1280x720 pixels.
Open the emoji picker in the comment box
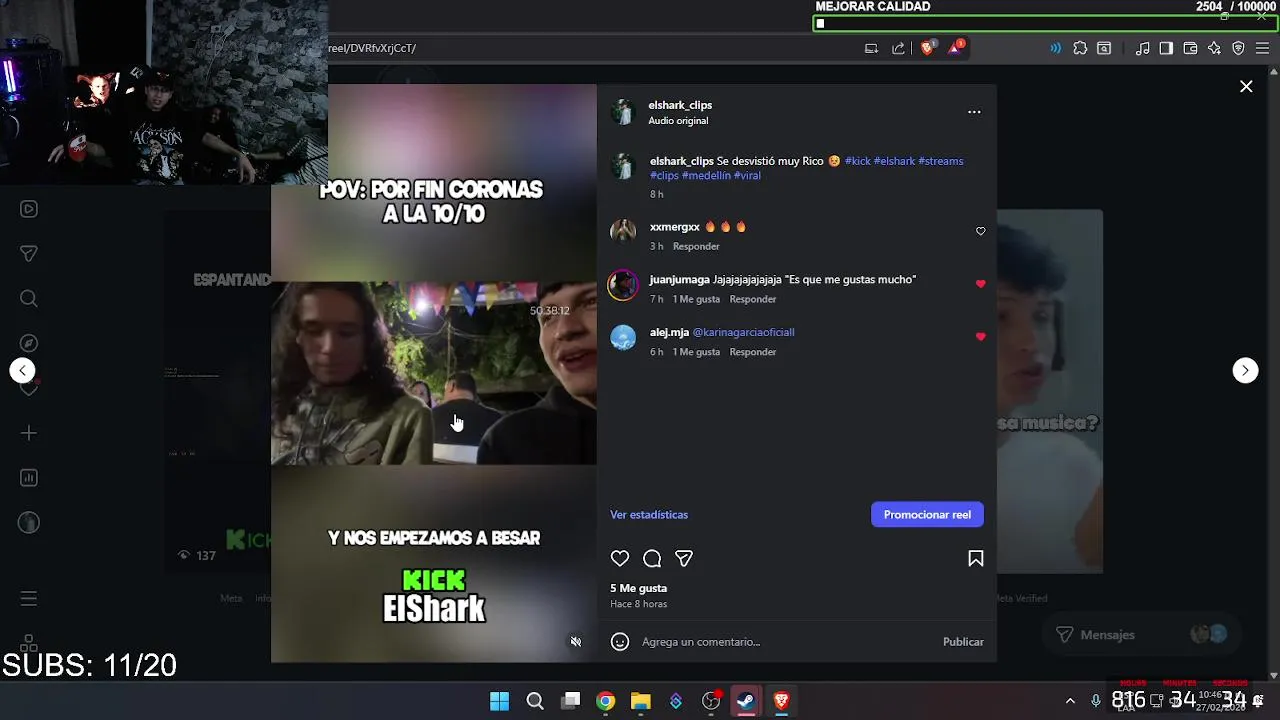(x=620, y=642)
